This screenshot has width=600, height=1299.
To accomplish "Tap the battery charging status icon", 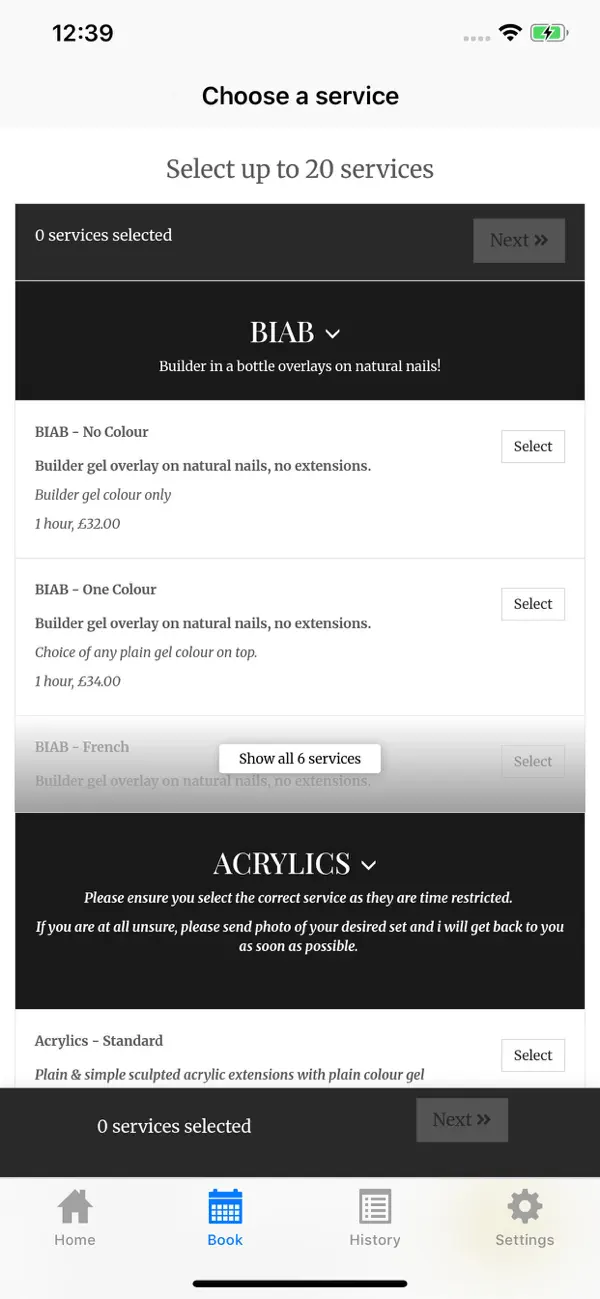I will coord(549,33).
